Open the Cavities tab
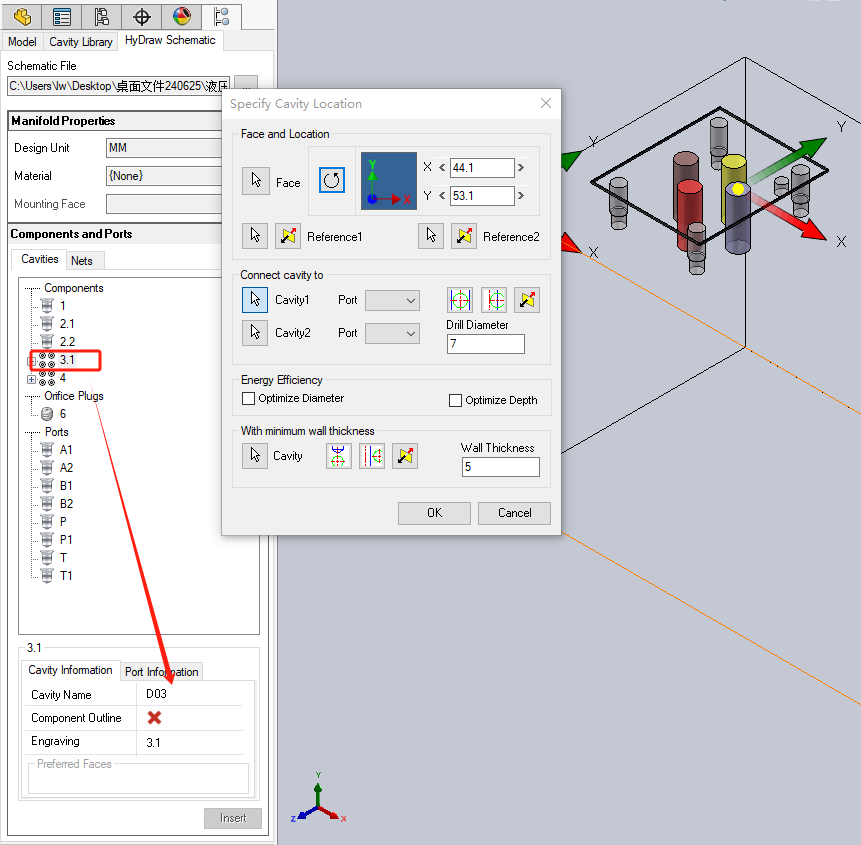This screenshot has width=861, height=845. coord(40,259)
